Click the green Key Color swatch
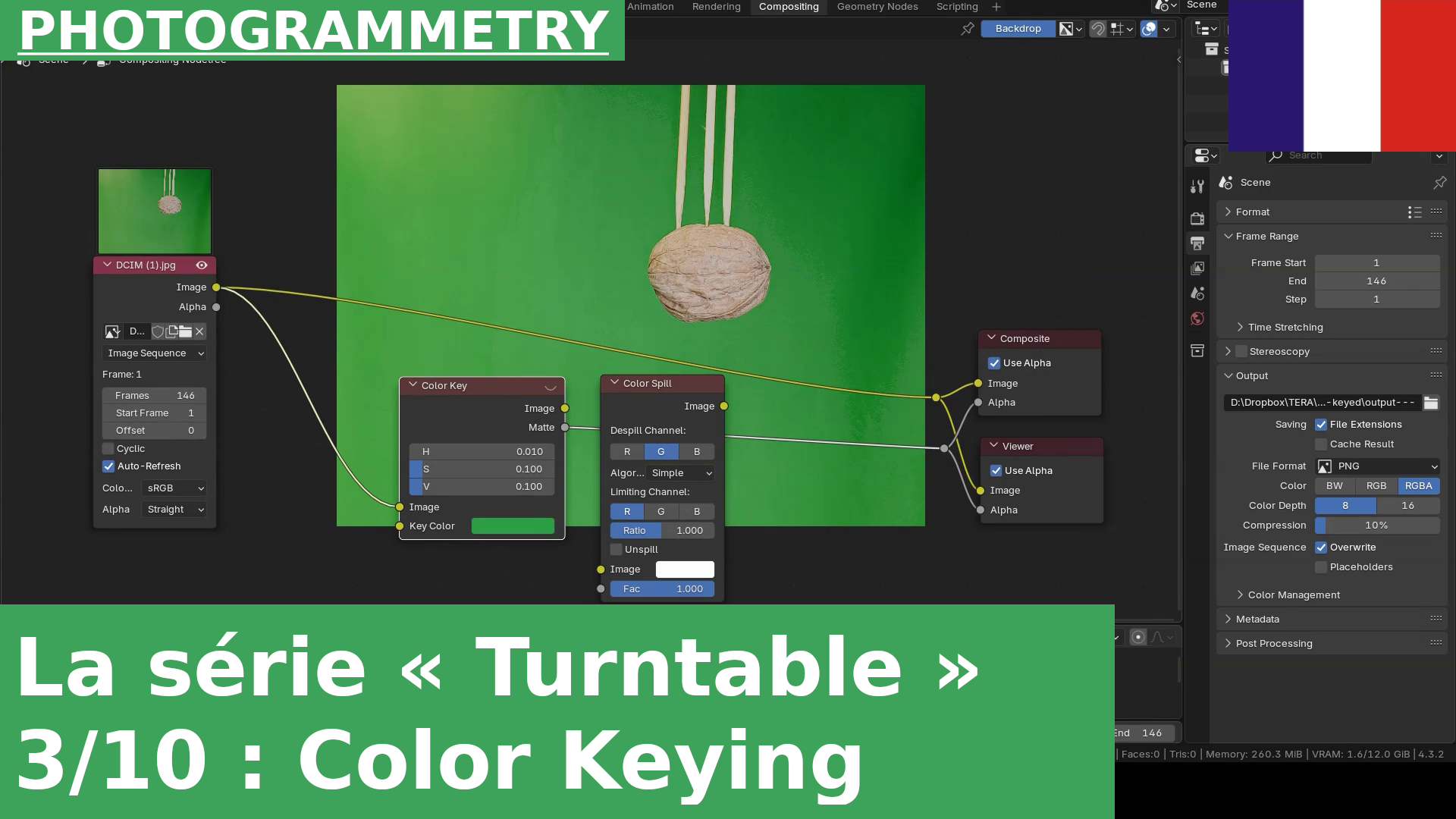The image size is (1456, 819). click(513, 526)
